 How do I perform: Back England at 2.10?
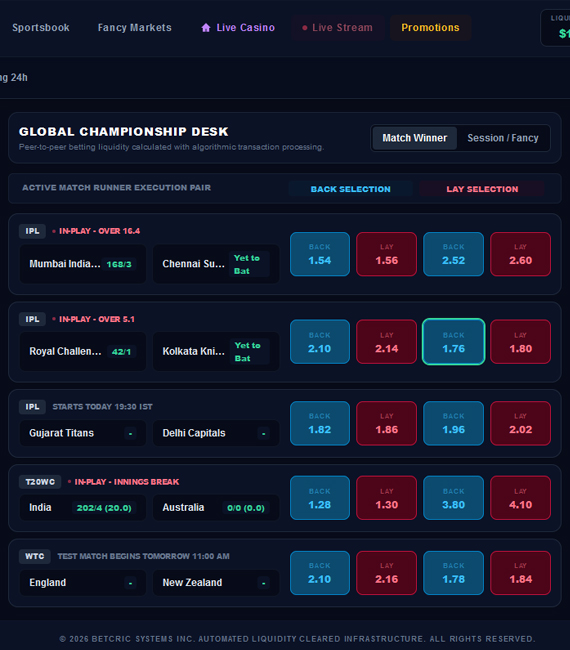pos(320,573)
